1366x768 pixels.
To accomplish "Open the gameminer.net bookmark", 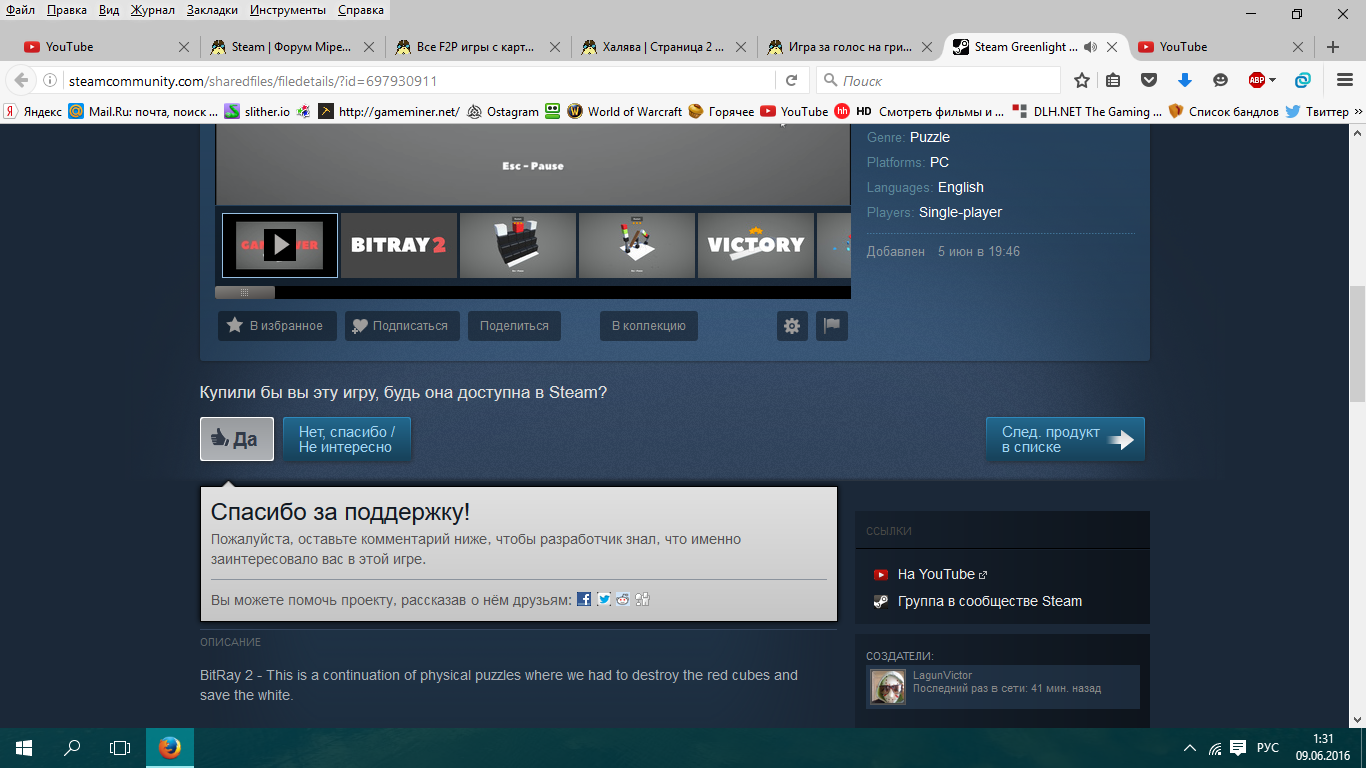I will [x=389, y=112].
